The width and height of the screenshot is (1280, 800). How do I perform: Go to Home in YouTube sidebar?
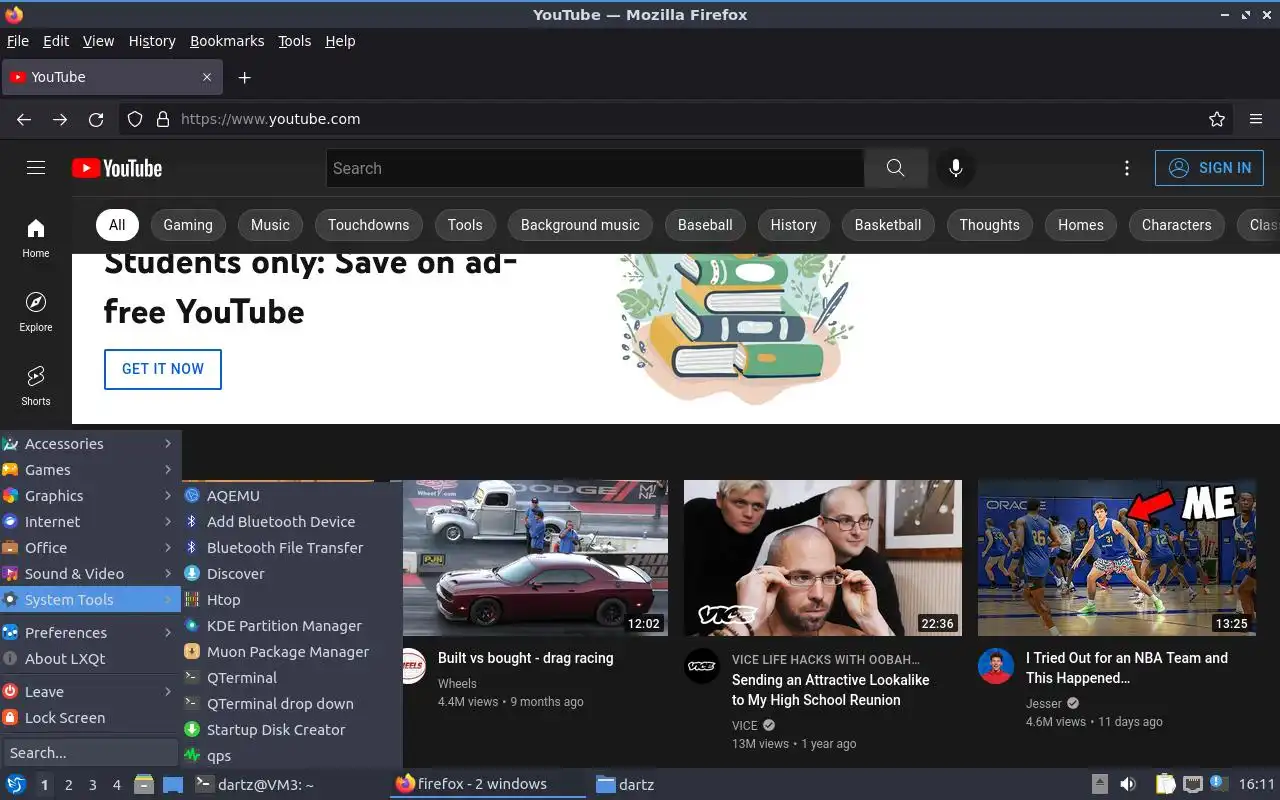[x=36, y=238]
